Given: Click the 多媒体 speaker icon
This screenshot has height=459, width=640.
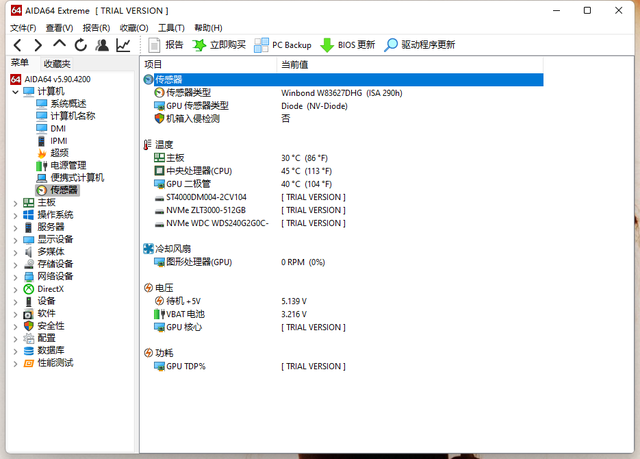Looking at the screenshot, I should (28, 252).
